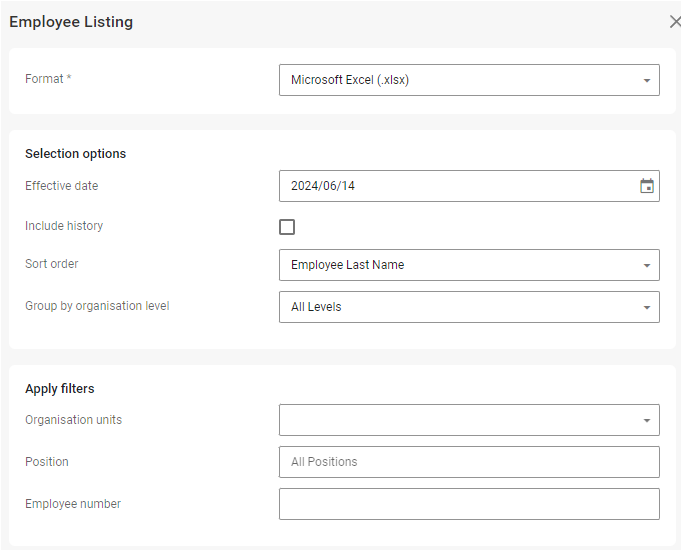
Task: Click the Sort order dropdown arrow
Action: point(646,266)
